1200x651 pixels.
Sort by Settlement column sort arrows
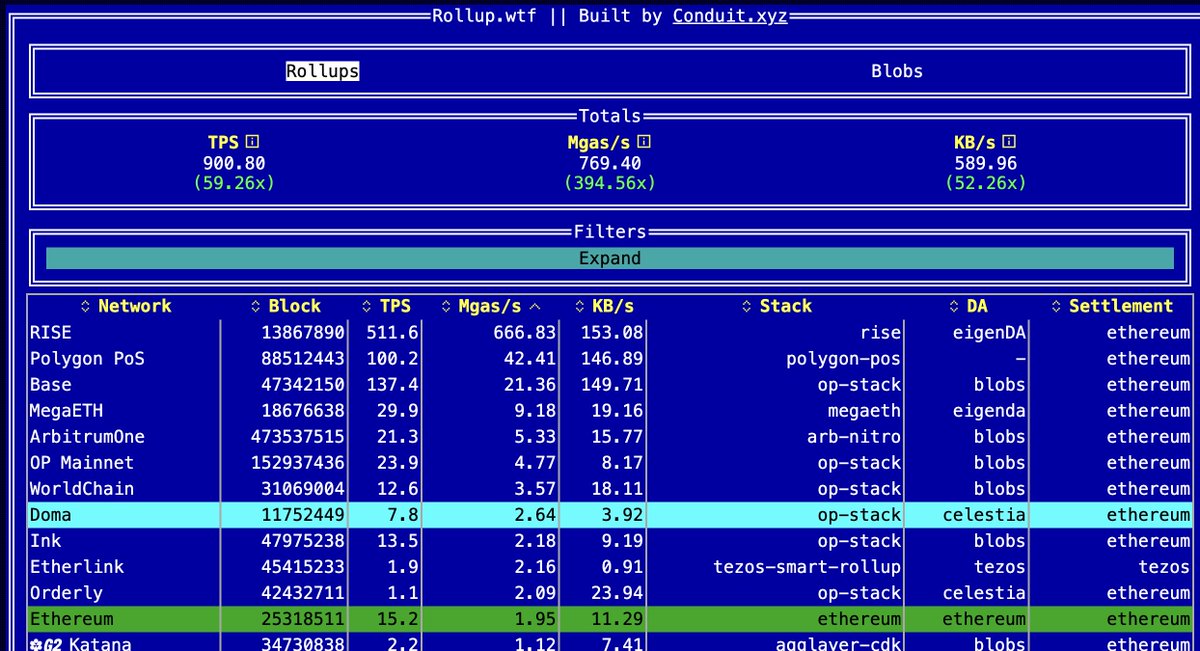(x=1057, y=307)
